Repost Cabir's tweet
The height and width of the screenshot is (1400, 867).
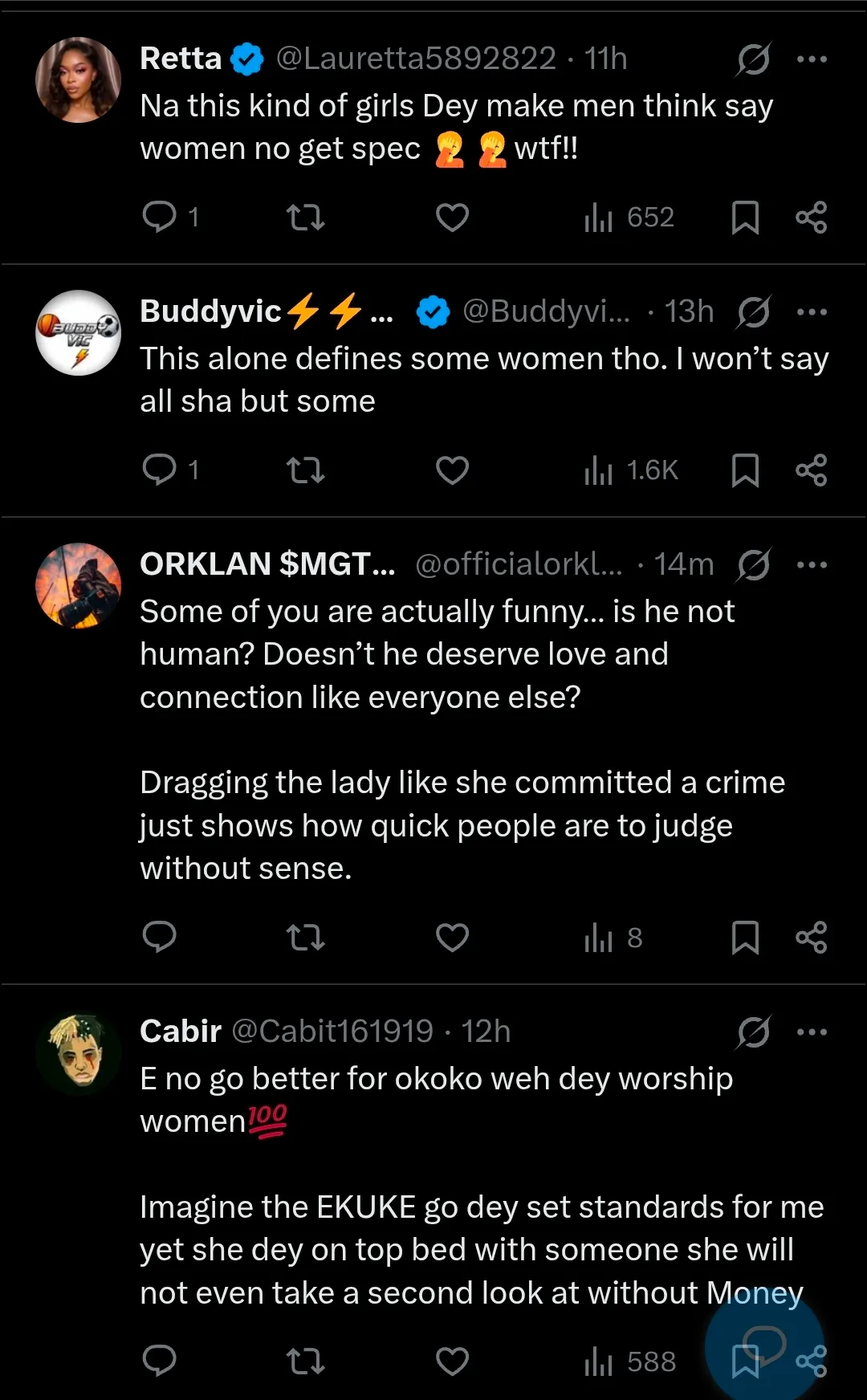[306, 1361]
